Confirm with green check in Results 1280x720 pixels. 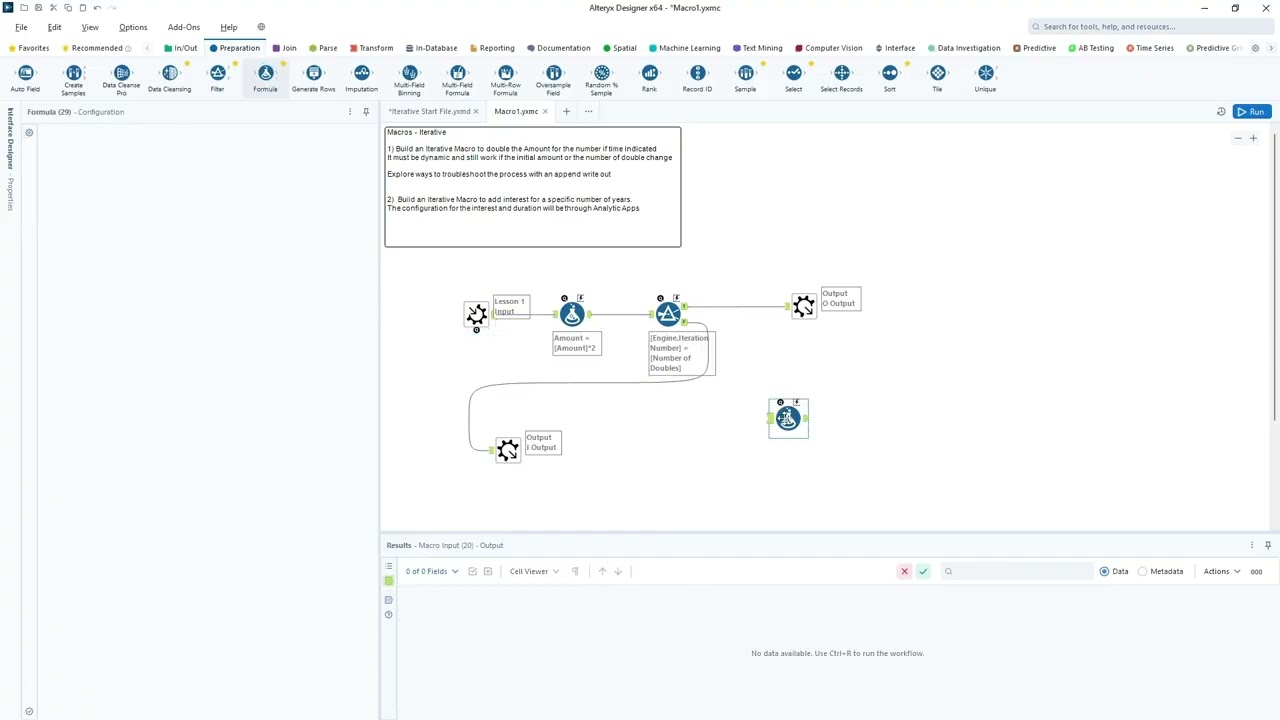[923, 571]
